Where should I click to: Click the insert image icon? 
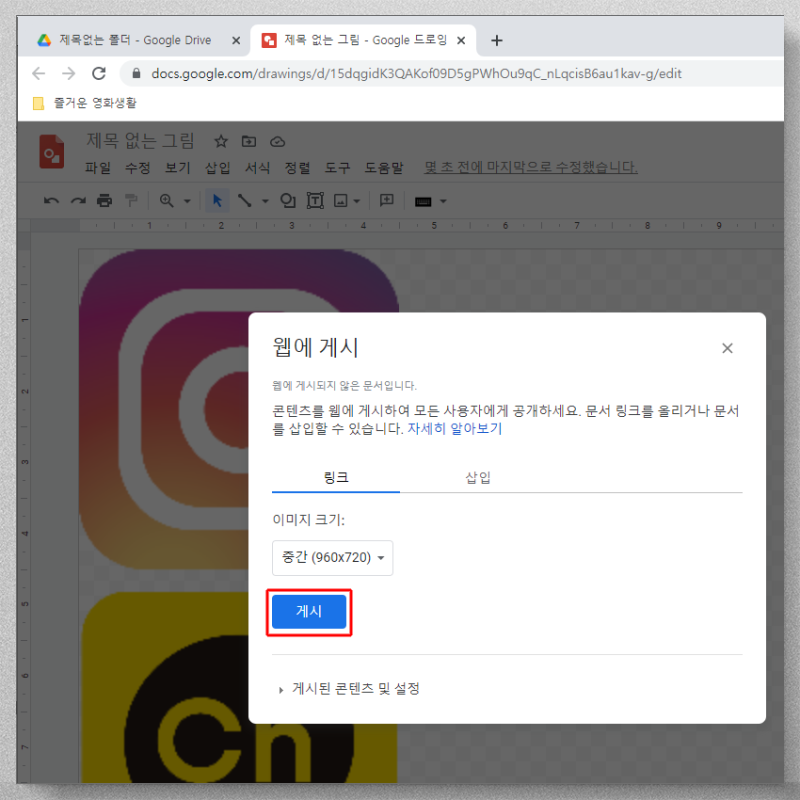click(340, 201)
